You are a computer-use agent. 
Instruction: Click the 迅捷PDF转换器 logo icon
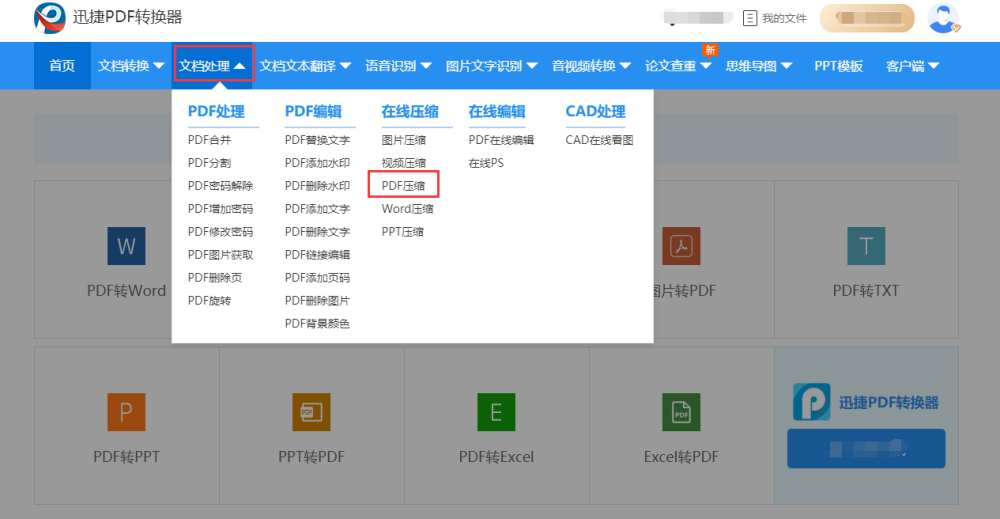50,18
